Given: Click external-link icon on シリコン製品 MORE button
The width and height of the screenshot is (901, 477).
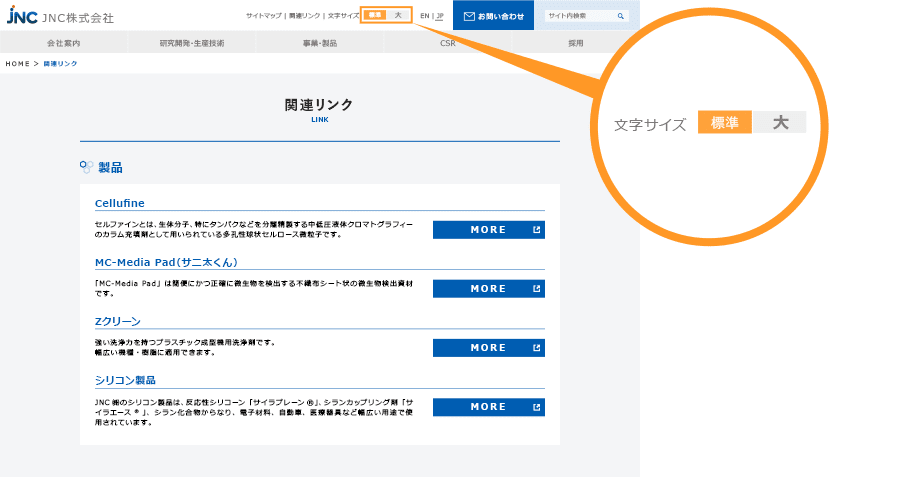Looking at the screenshot, I should [536, 407].
